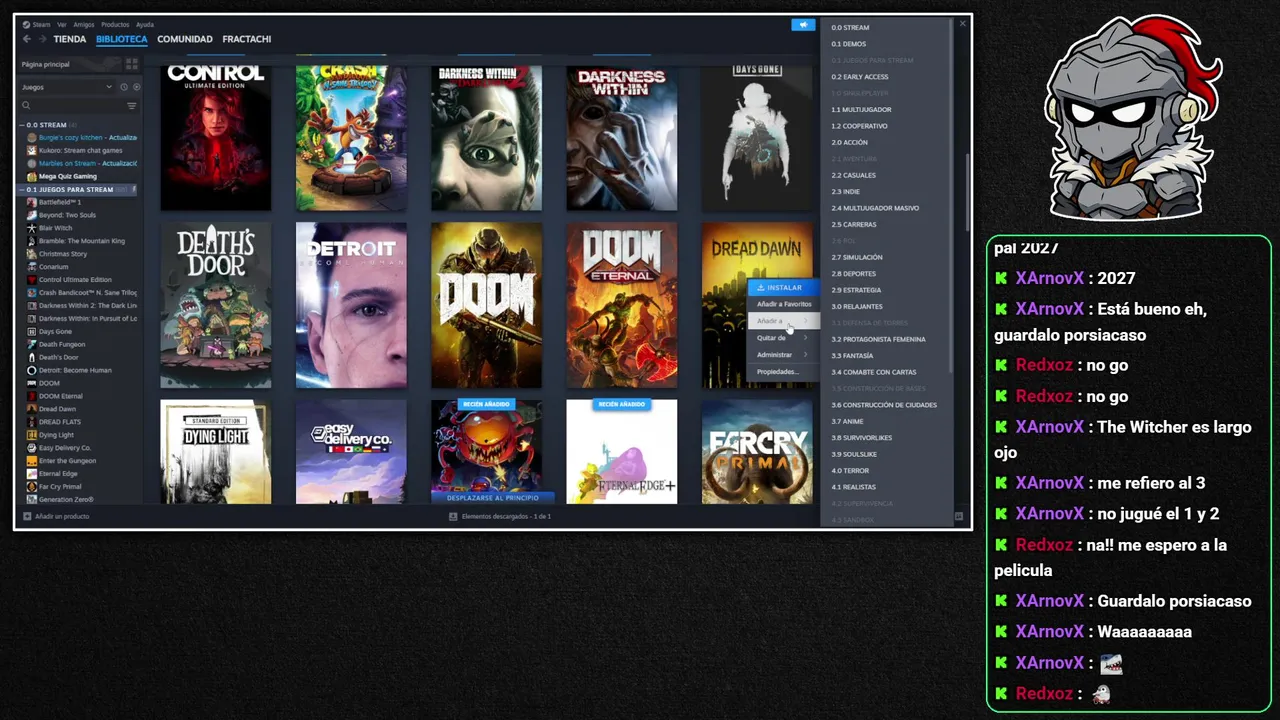
Task: Click the ready-to-play filter icon
Action: (x=136, y=87)
